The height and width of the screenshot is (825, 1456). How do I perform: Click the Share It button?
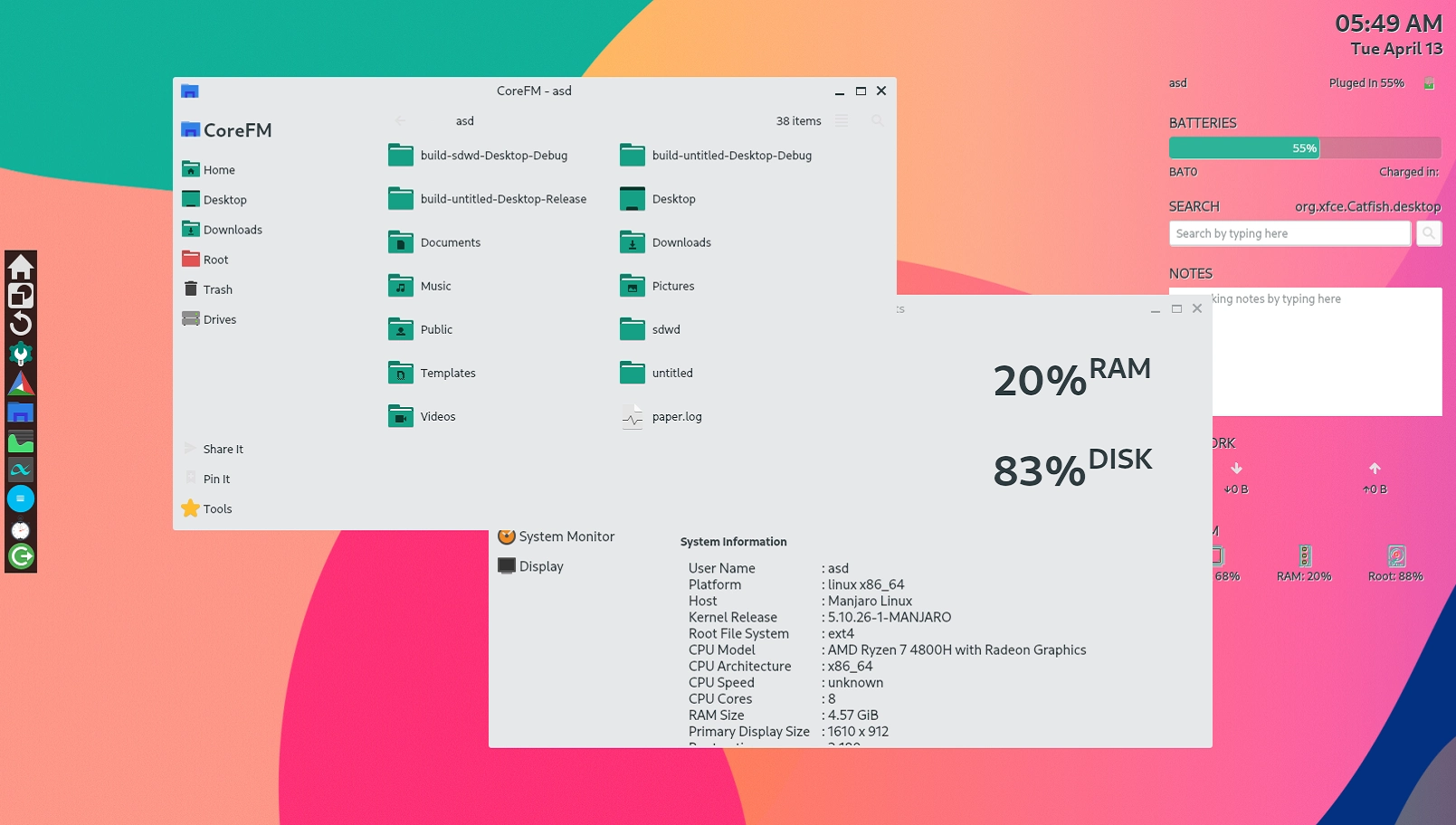coord(223,449)
